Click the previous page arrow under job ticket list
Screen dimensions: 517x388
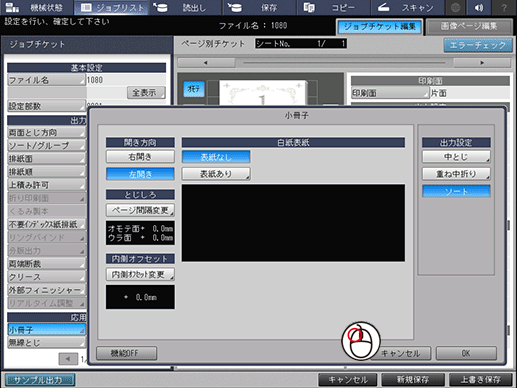pos(68,359)
